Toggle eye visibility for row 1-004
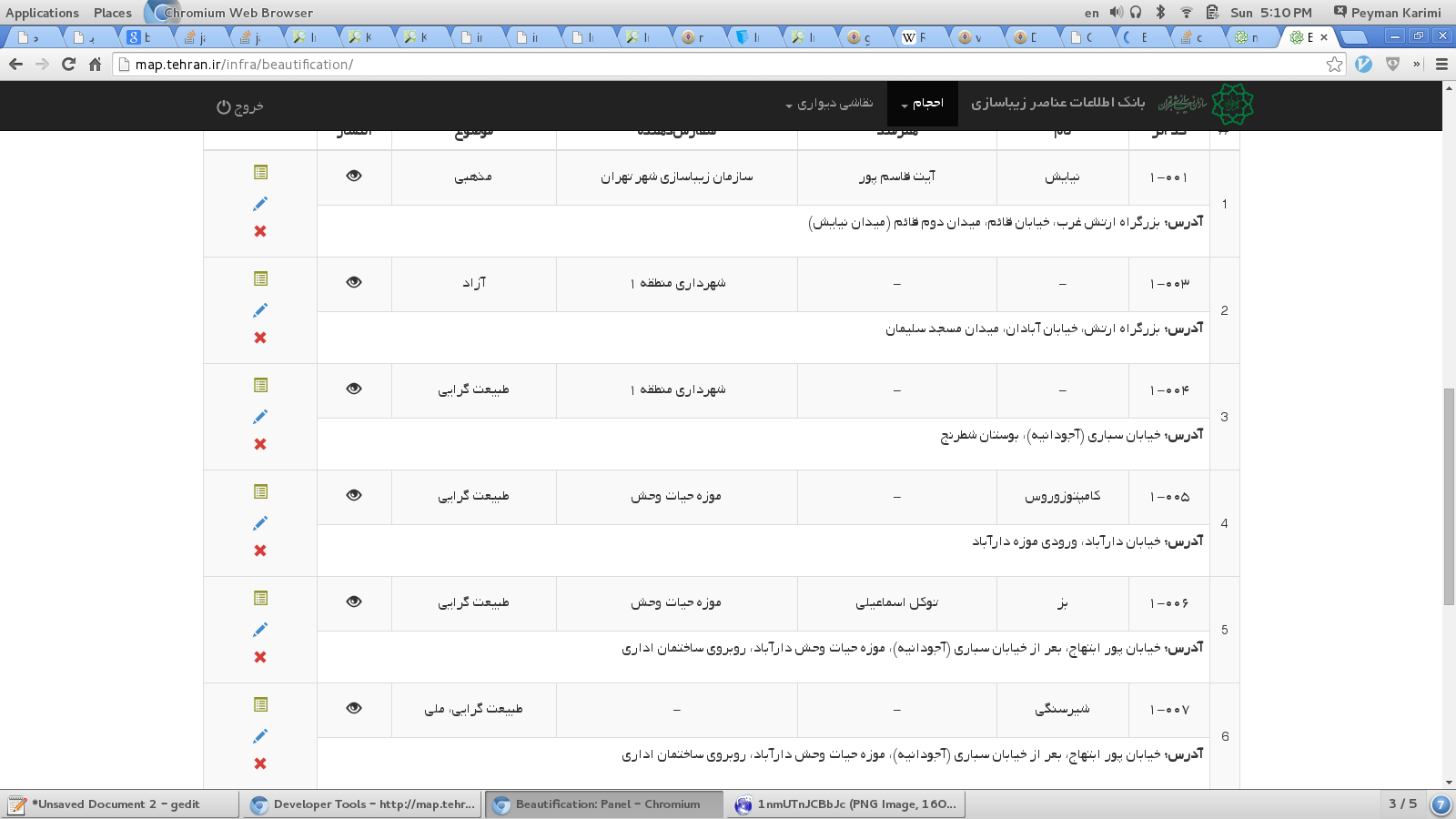This screenshot has height=819, width=1456. [x=354, y=389]
